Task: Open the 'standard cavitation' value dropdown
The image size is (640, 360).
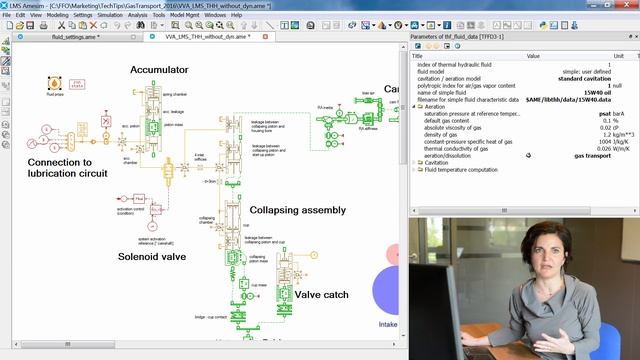Action: 584,78
